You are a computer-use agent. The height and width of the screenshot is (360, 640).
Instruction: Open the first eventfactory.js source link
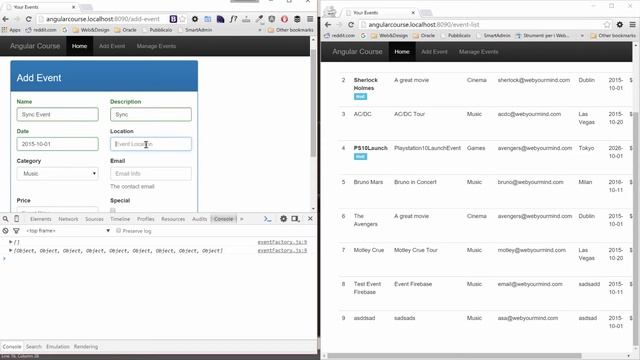[282, 242]
